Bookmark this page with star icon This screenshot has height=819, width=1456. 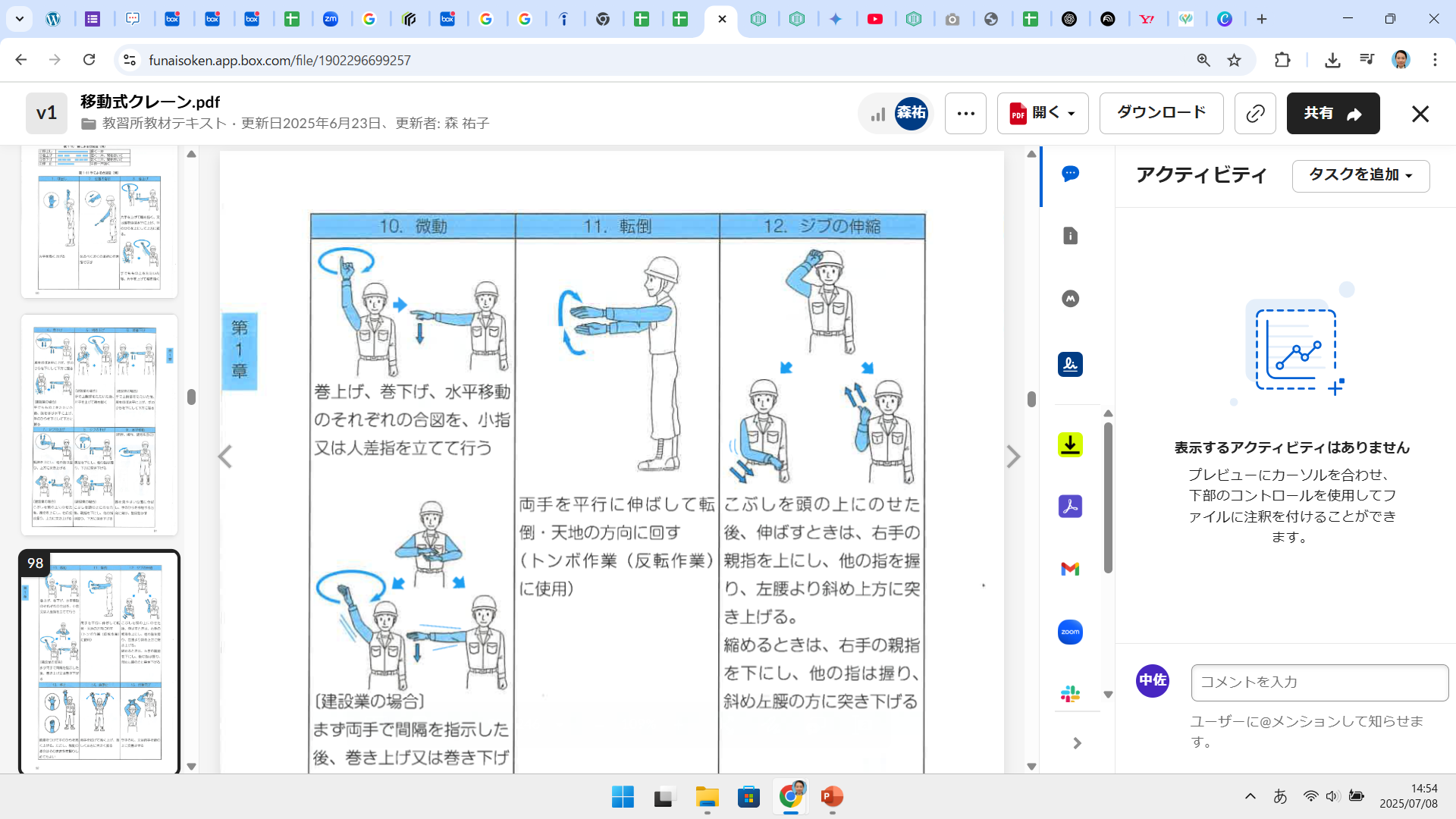click(x=1235, y=60)
